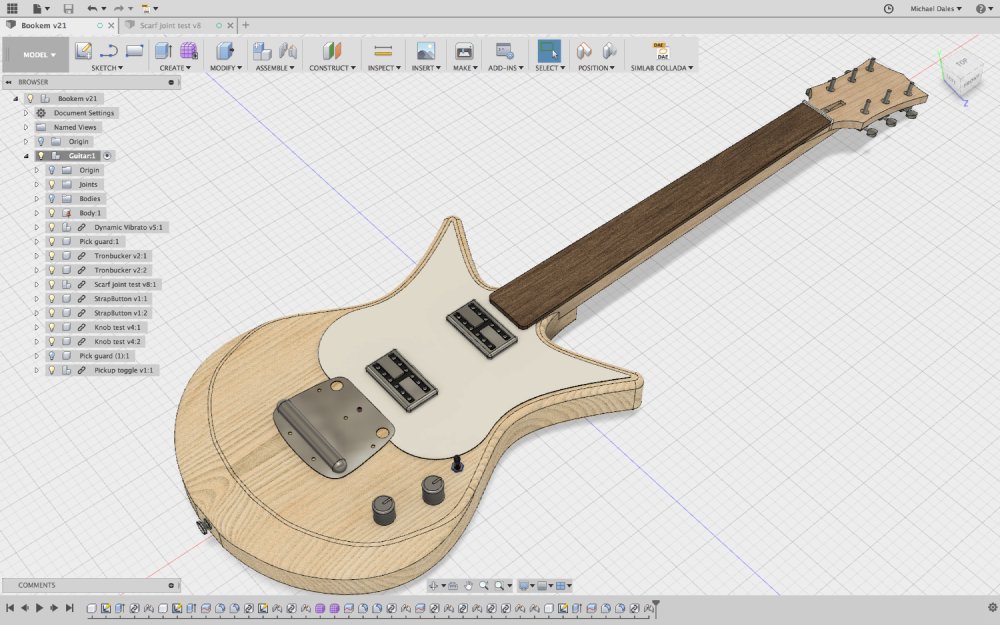Collapse the BROWSER panel with its arrows
Viewport: 1000px width, 625px height.
point(9,82)
